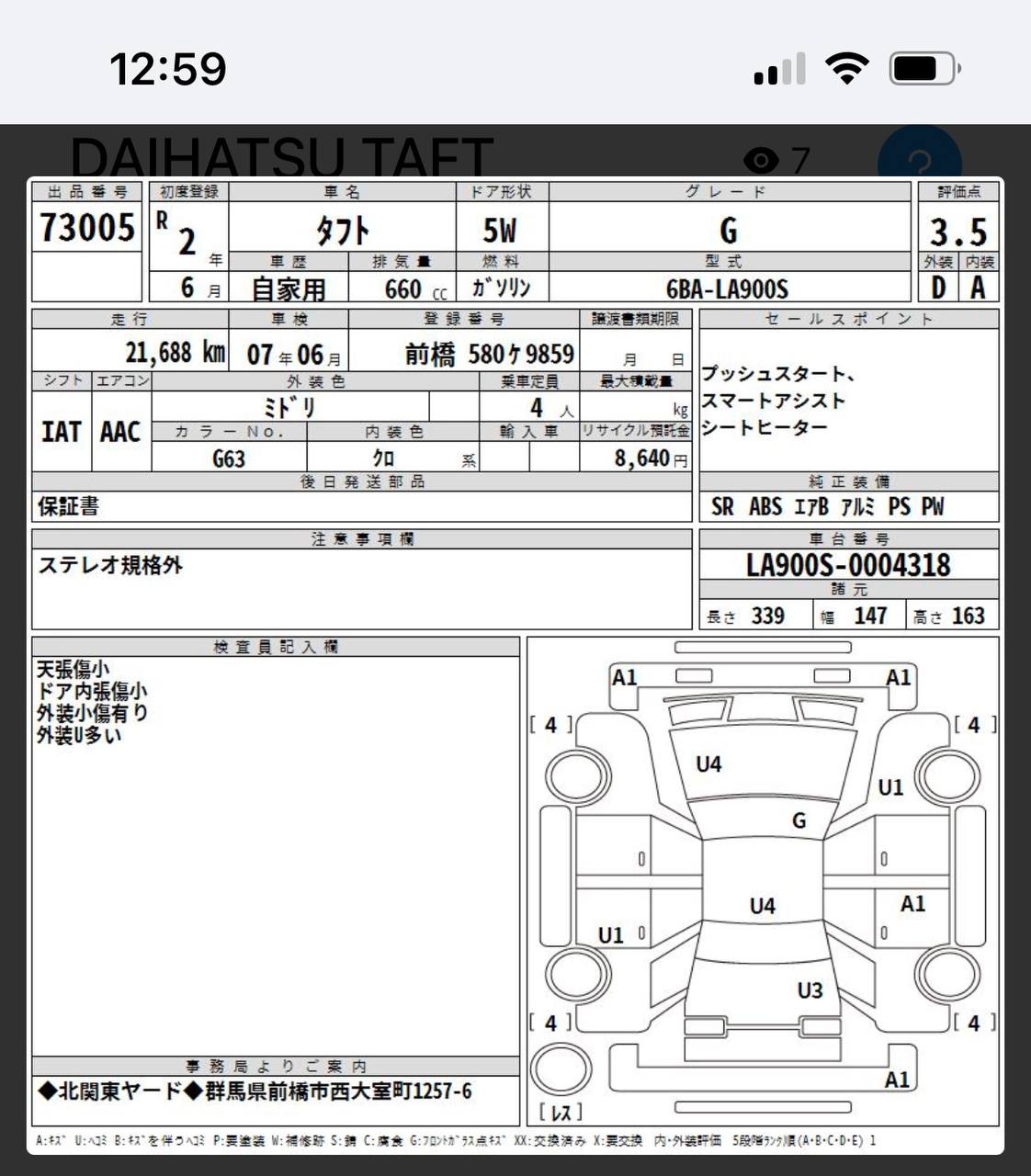The image size is (1031, 1176).
Task: Click the height value 163
Action: [969, 616]
